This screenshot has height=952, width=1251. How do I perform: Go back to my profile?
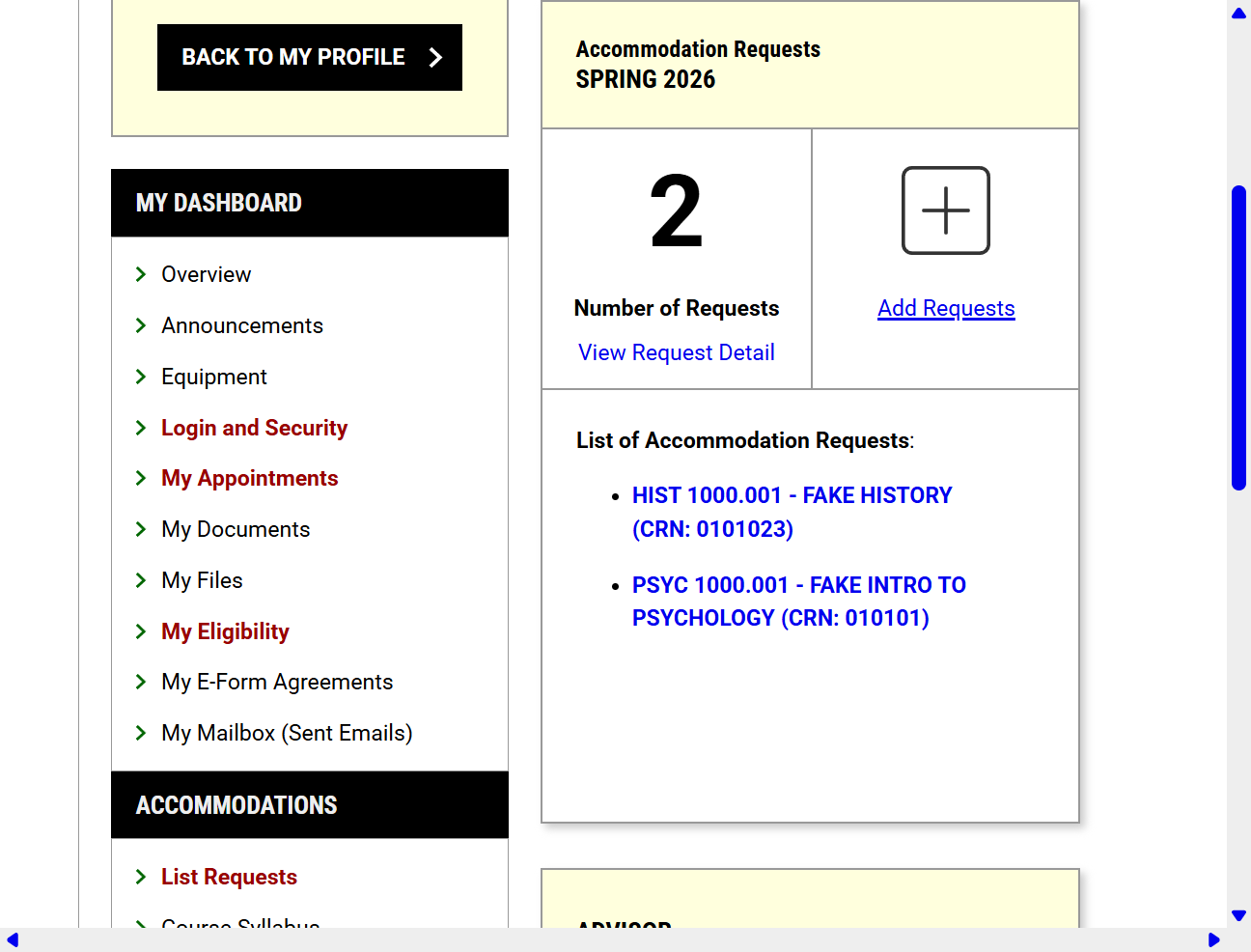coord(310,58)
